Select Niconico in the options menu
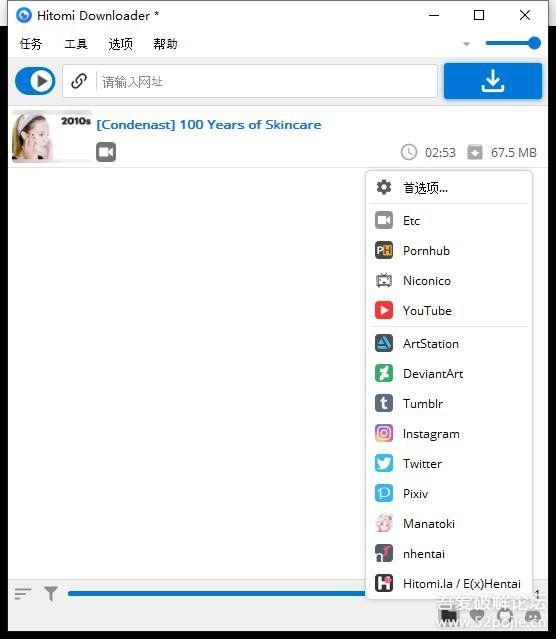This screenshot has width=556, height=639. [449, 280]
